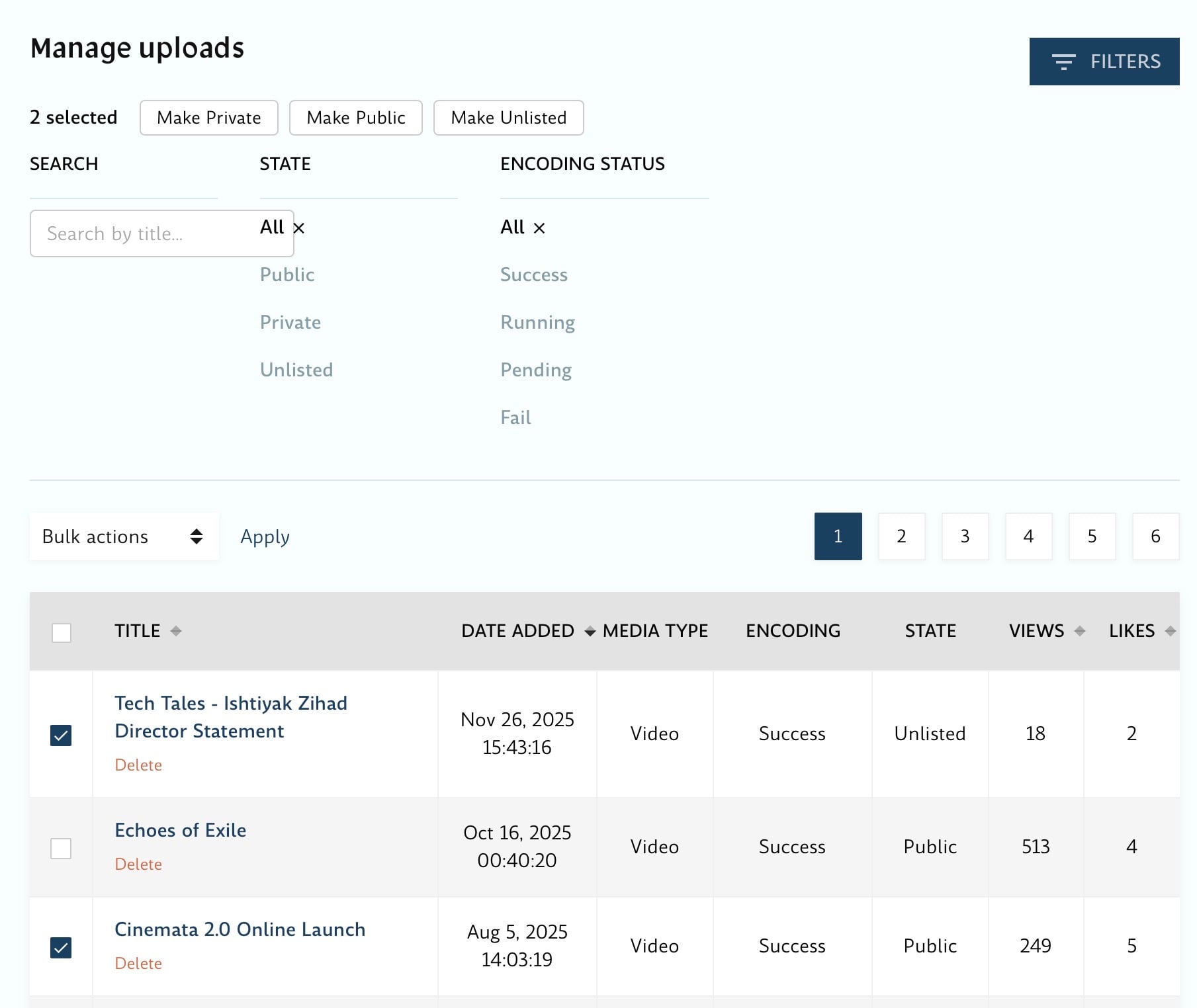The width and height of the screenshot is (1197, 1008).
Task: Open the Cinemata 2.0 Online Launch title
Action: point(240,929)
